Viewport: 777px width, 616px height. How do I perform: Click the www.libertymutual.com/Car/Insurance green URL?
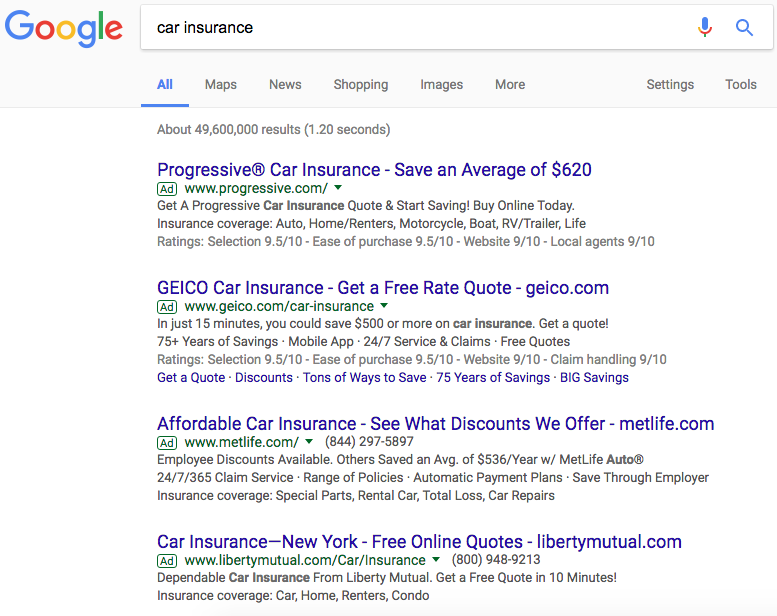[305, 560]
